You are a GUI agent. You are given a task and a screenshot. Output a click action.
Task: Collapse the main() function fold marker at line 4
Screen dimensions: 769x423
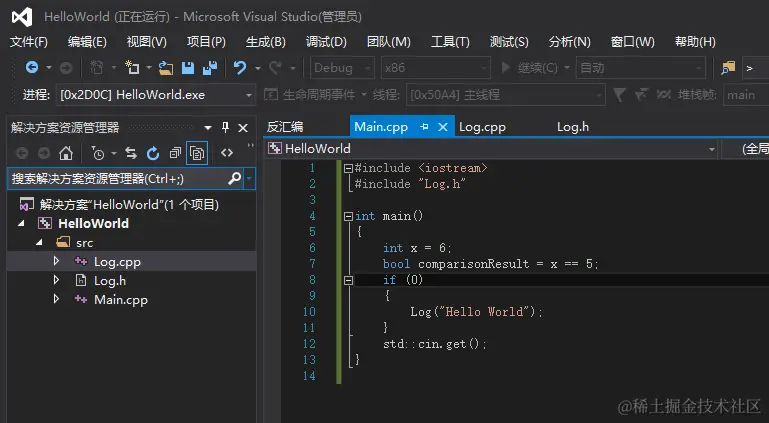348,216
